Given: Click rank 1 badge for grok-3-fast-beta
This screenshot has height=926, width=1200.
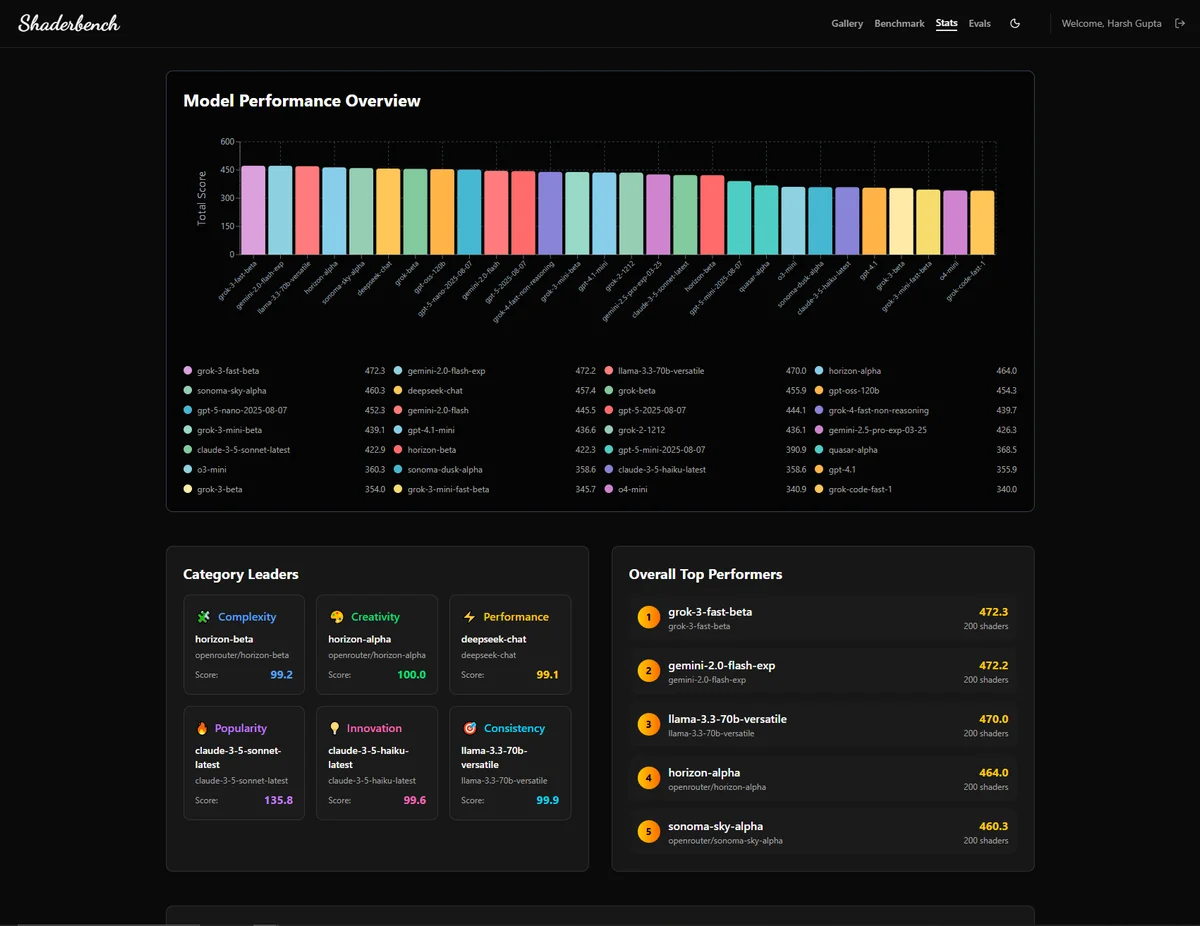Looking at the screenshot, I should pos(648,618).
